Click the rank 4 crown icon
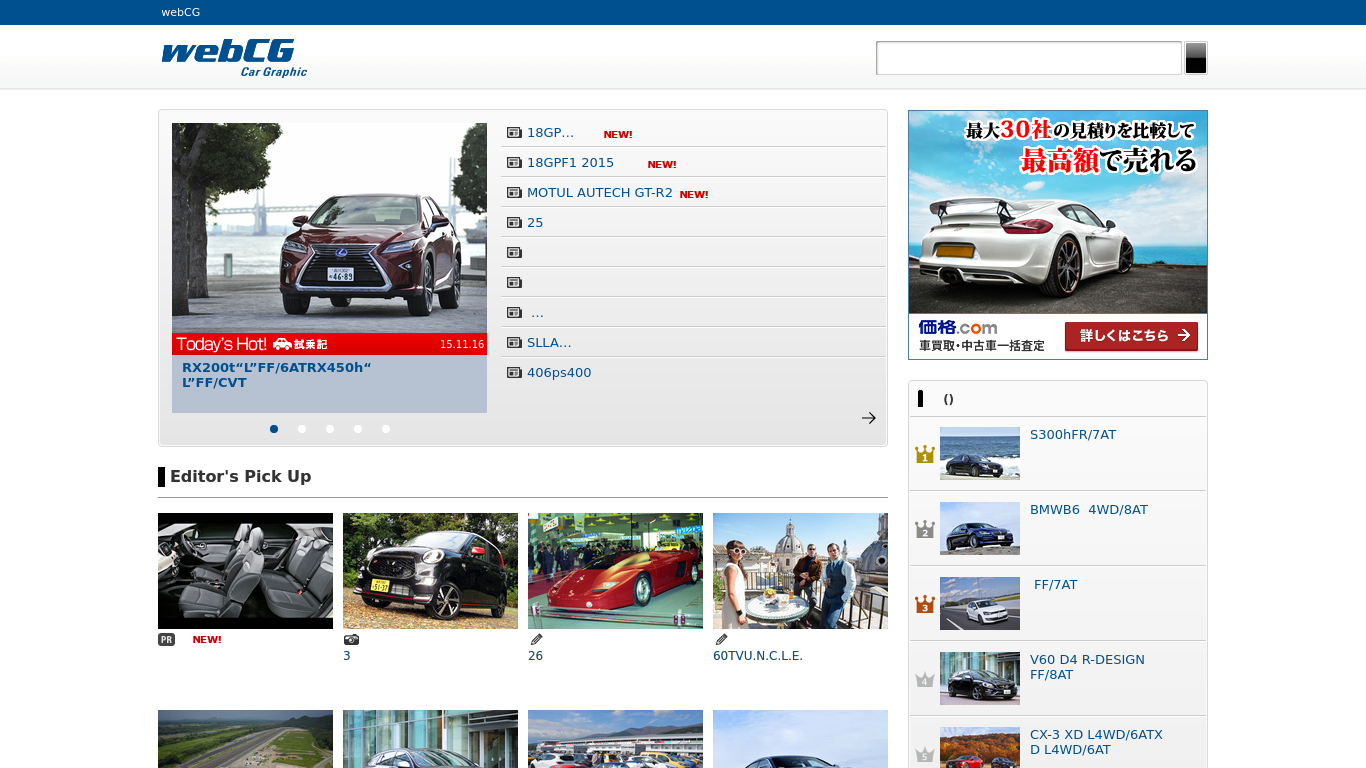 click(924, 679)
